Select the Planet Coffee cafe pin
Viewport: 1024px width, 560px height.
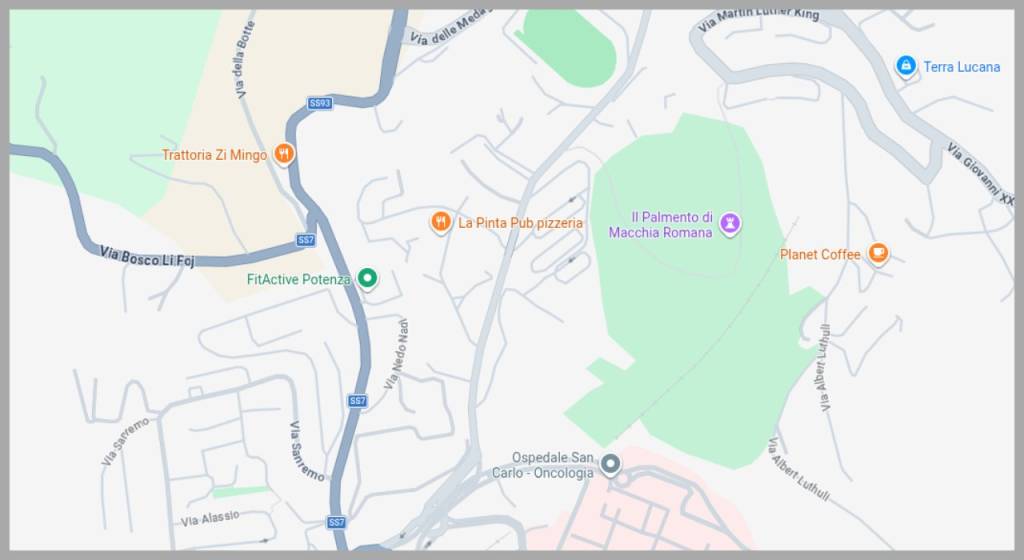point(878,253)
